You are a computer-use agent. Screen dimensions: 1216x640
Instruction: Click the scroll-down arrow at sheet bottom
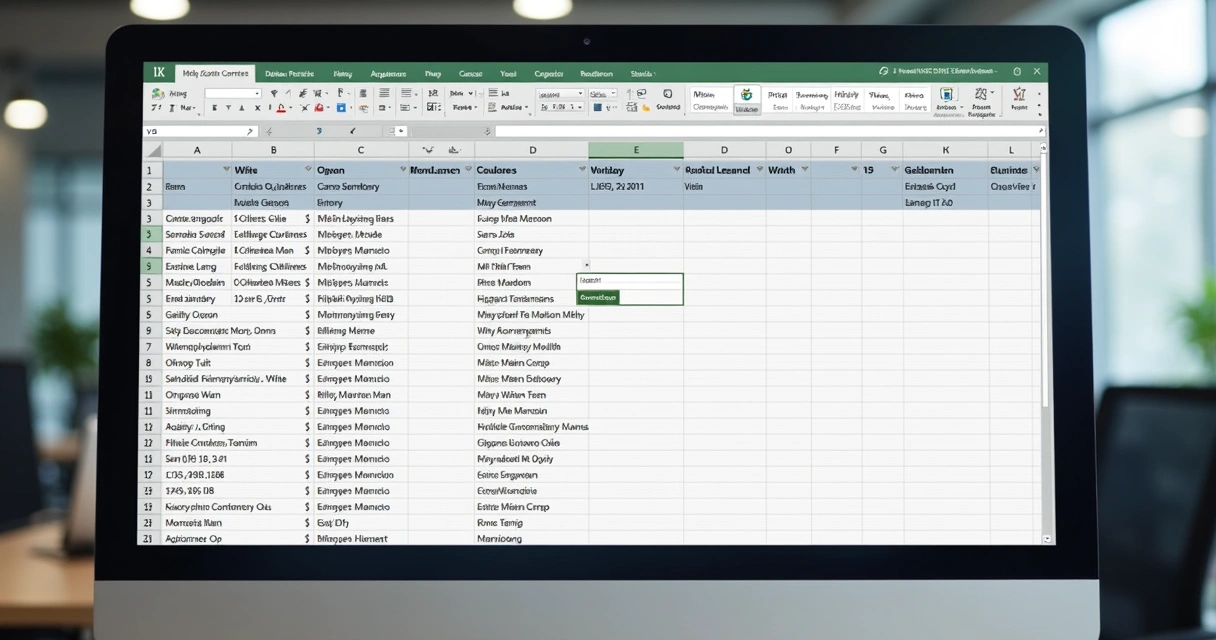click(x=1047, y=539)
